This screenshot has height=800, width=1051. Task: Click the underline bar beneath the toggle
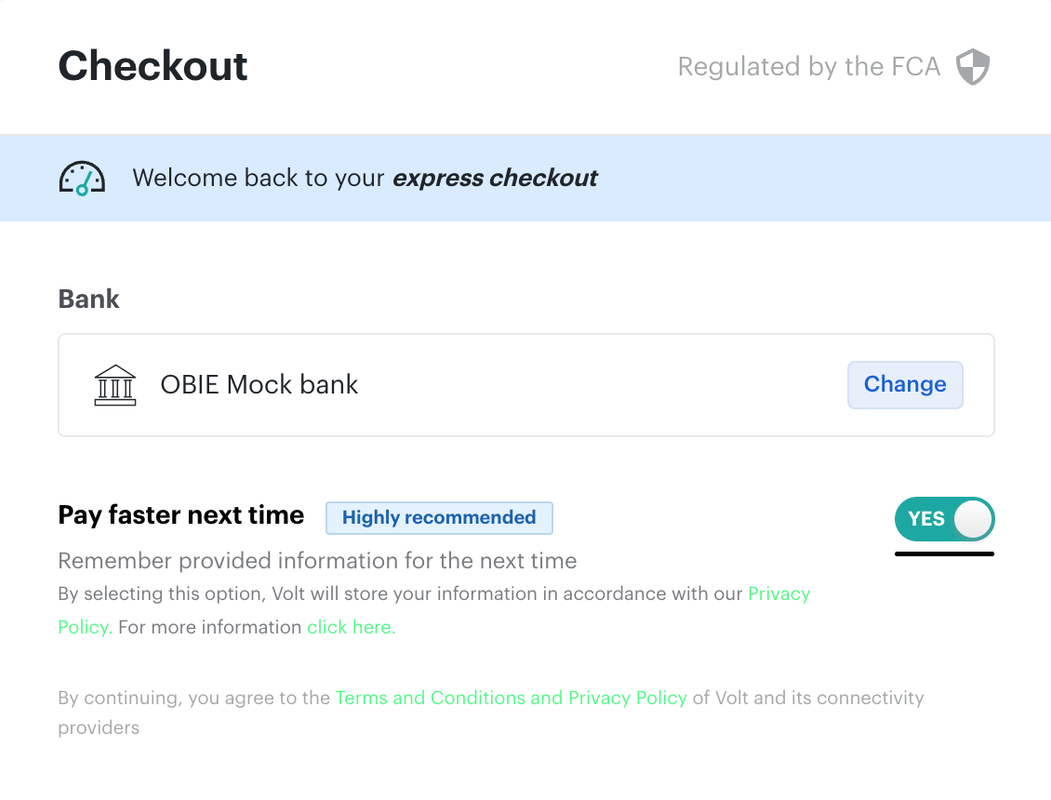944,553
